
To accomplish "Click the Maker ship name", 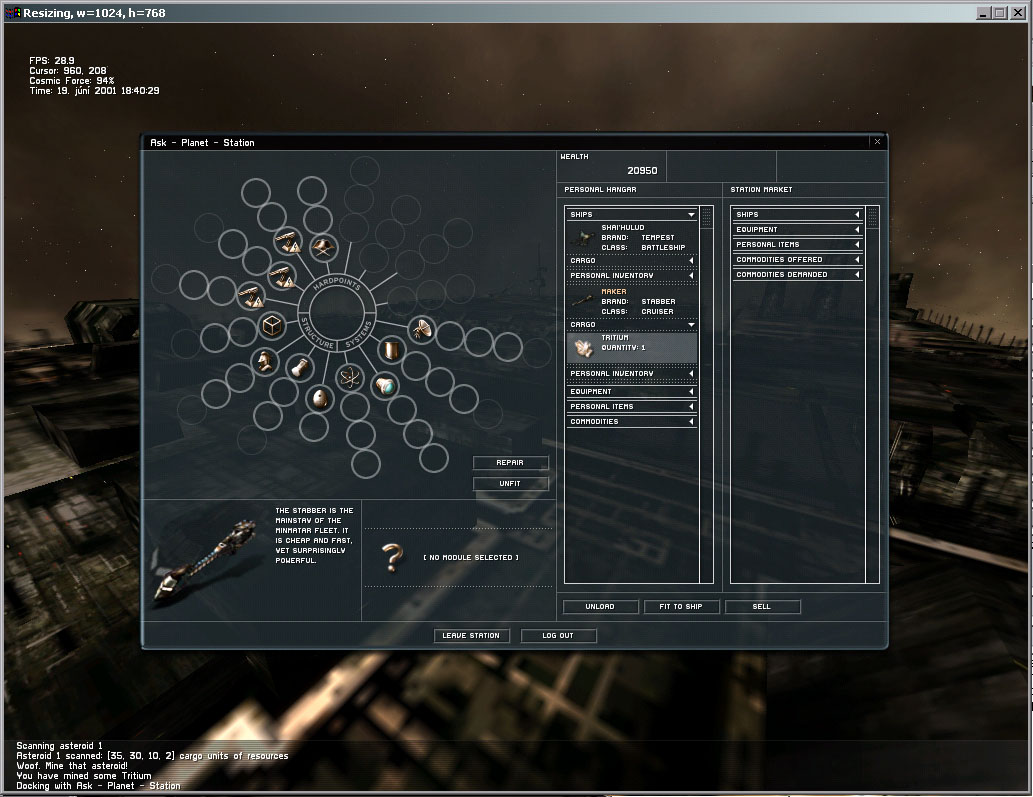I will [613, 291].
